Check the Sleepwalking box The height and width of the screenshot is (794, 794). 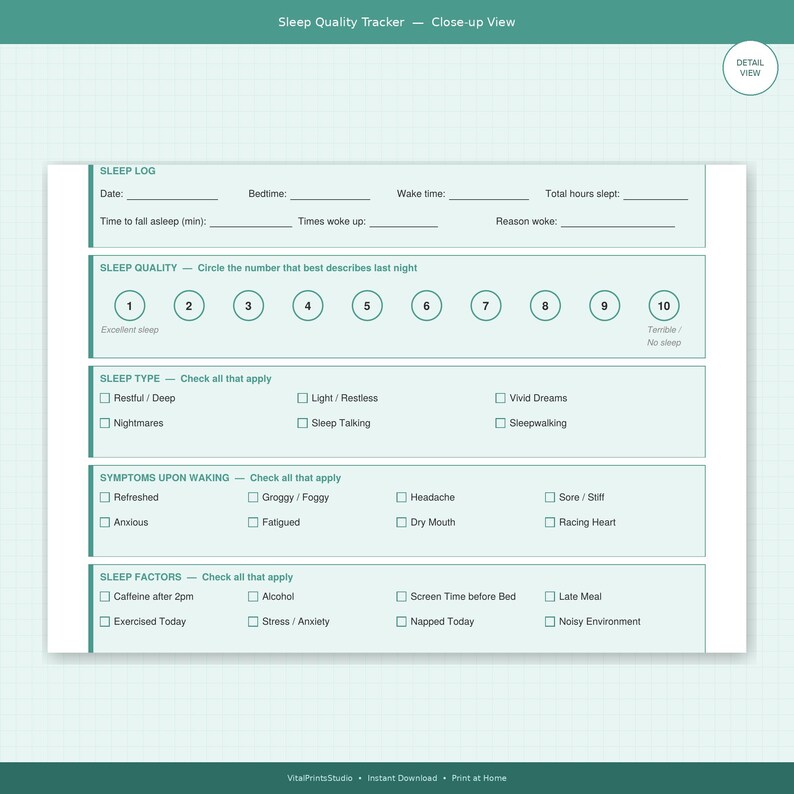pos(500,423)
